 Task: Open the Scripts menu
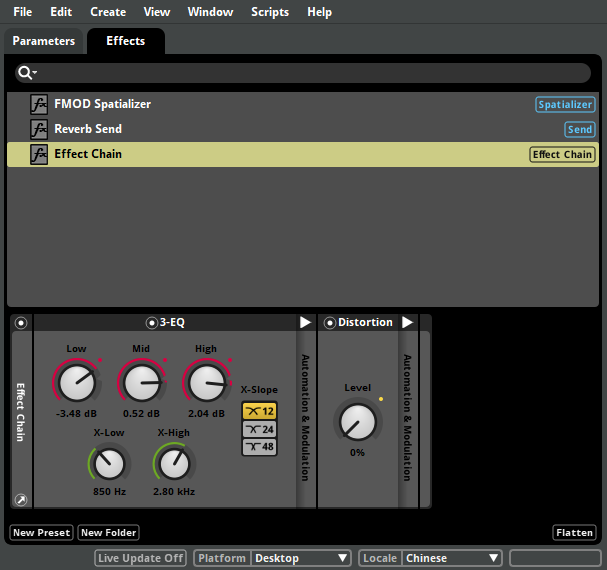270,12
